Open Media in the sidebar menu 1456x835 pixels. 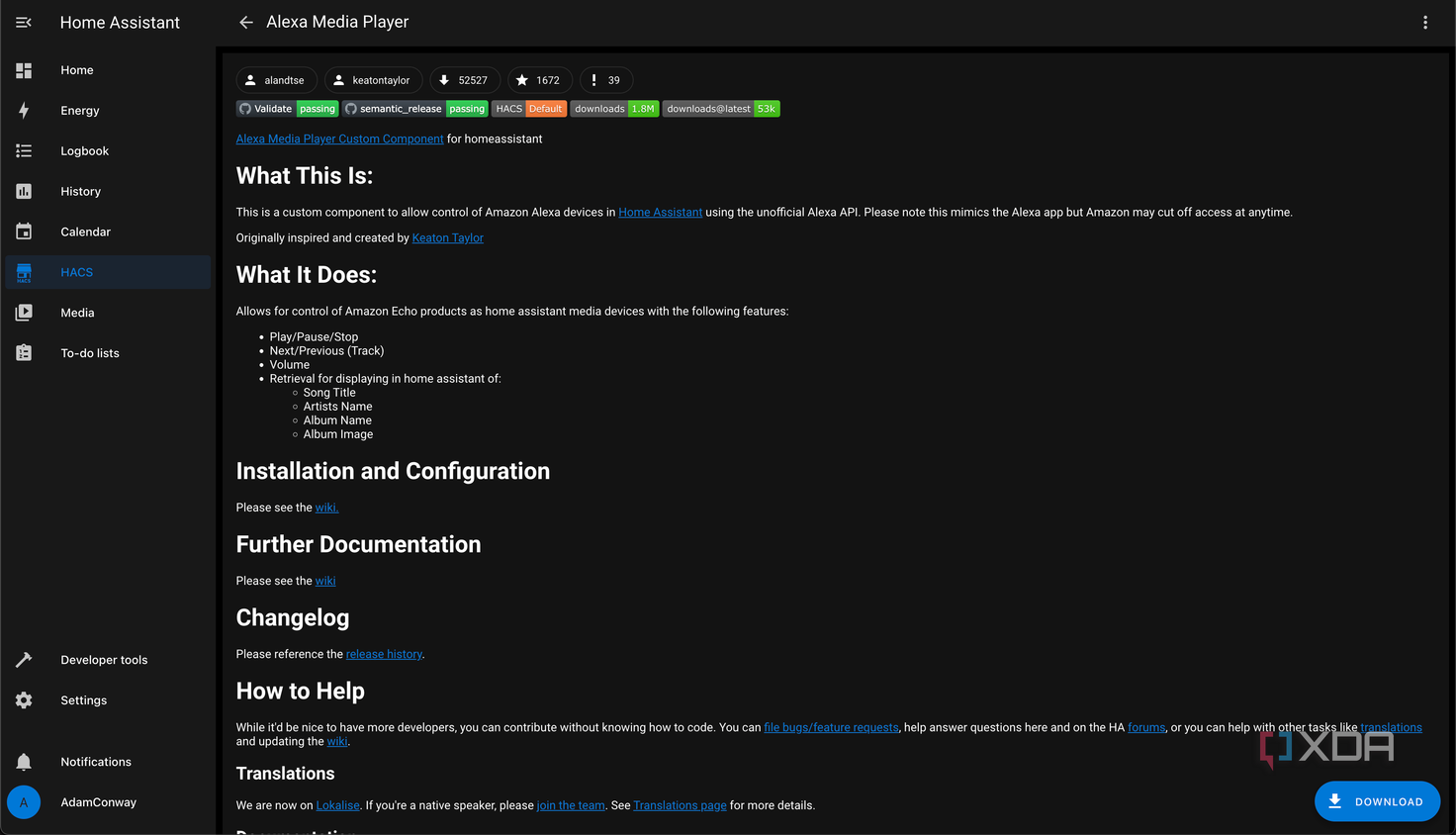pyautogui.click(x=108, y=313)
